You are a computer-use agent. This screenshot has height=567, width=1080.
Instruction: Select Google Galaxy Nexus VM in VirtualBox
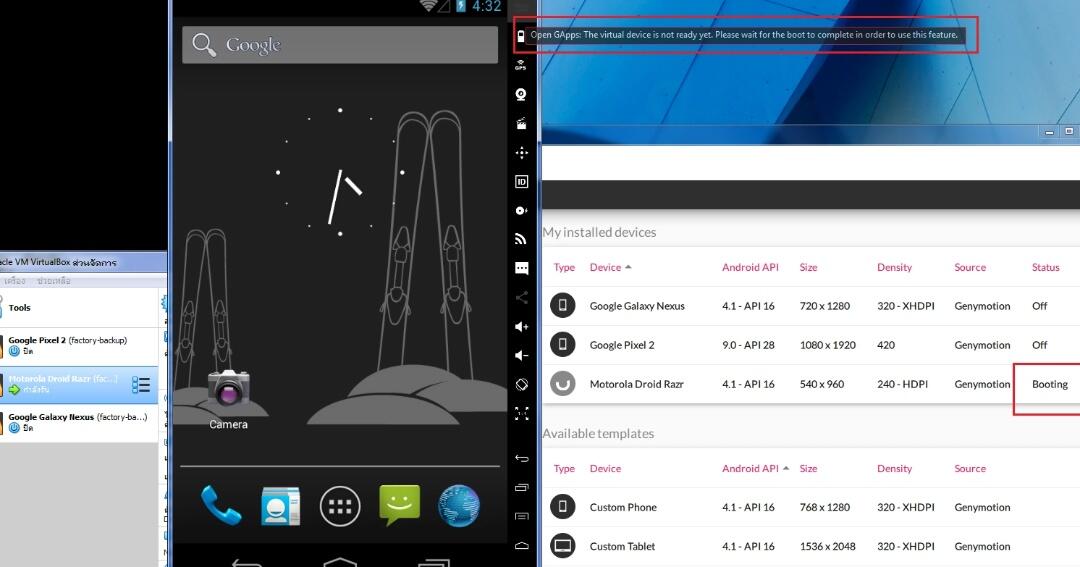79,422
